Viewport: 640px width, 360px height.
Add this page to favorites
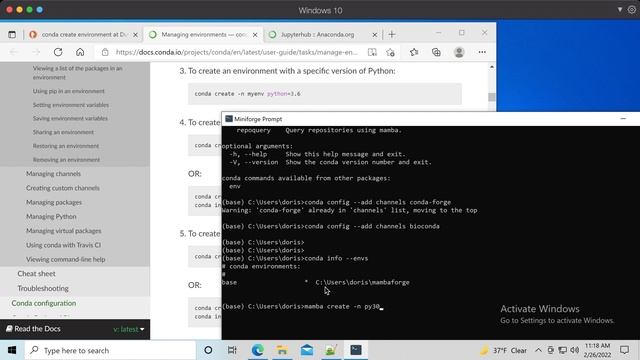click(x=391, y=52)
